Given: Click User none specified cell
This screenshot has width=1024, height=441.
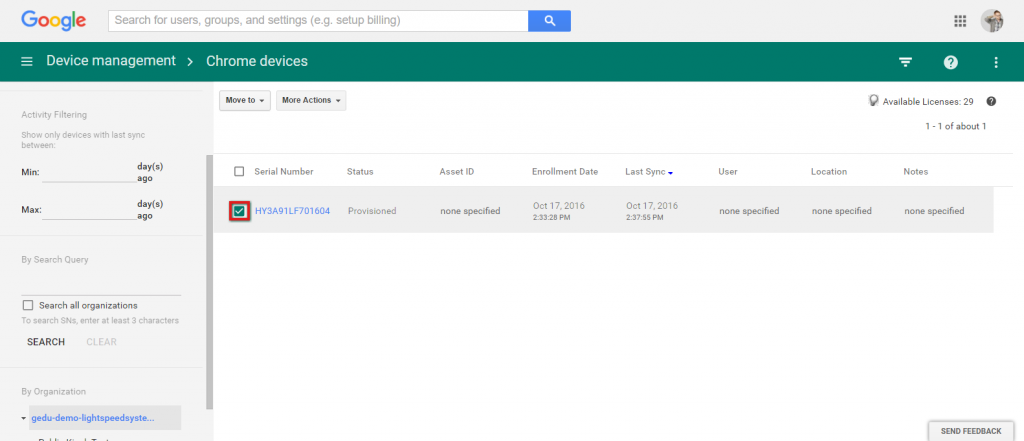Looking at the screenshot, I should coord(750,211).
